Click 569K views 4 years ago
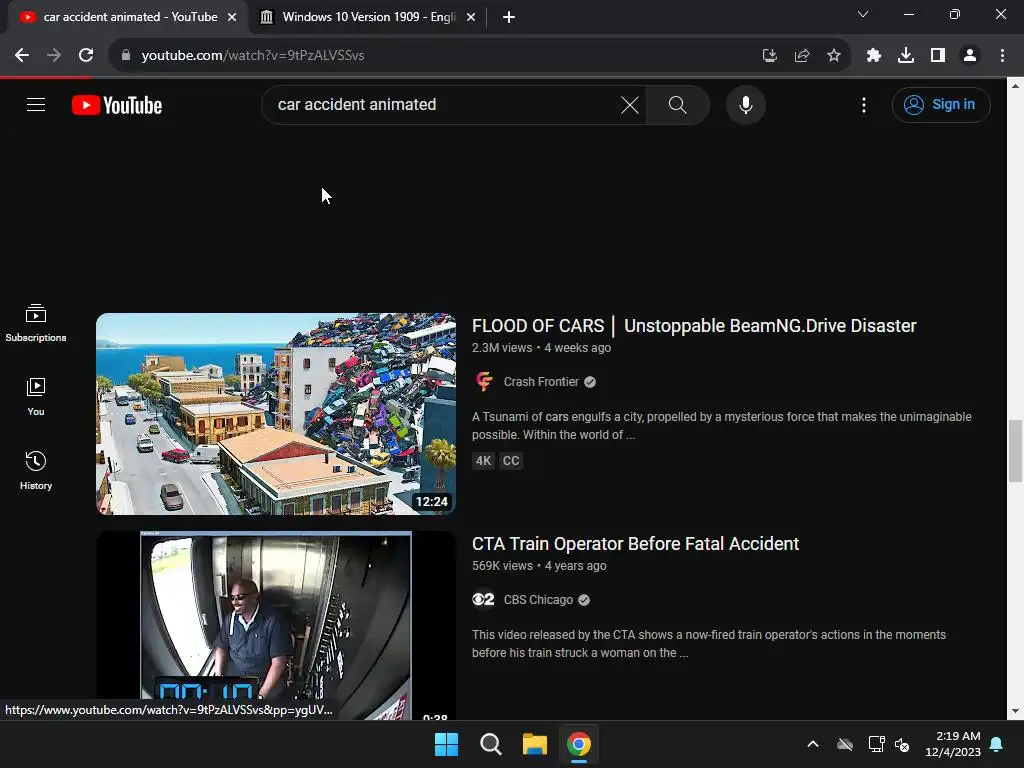The image size is (1024, 768). (539, 566)
